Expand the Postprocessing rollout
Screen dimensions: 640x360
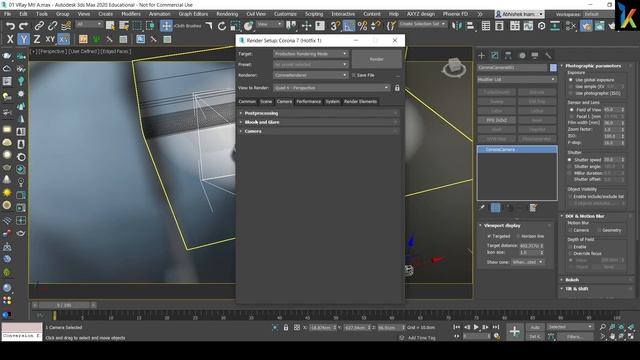click(x=319, y=113)
